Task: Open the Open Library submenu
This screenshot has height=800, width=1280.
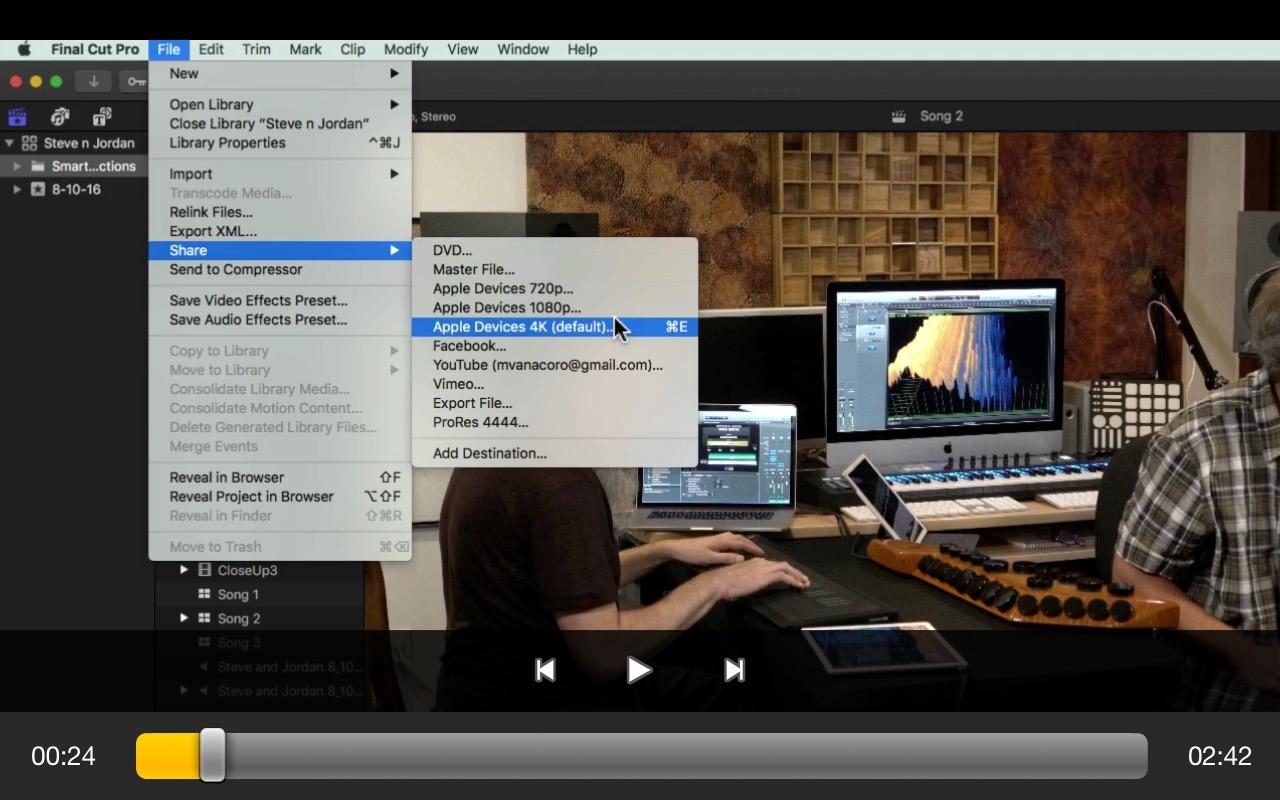Action: 280,104
